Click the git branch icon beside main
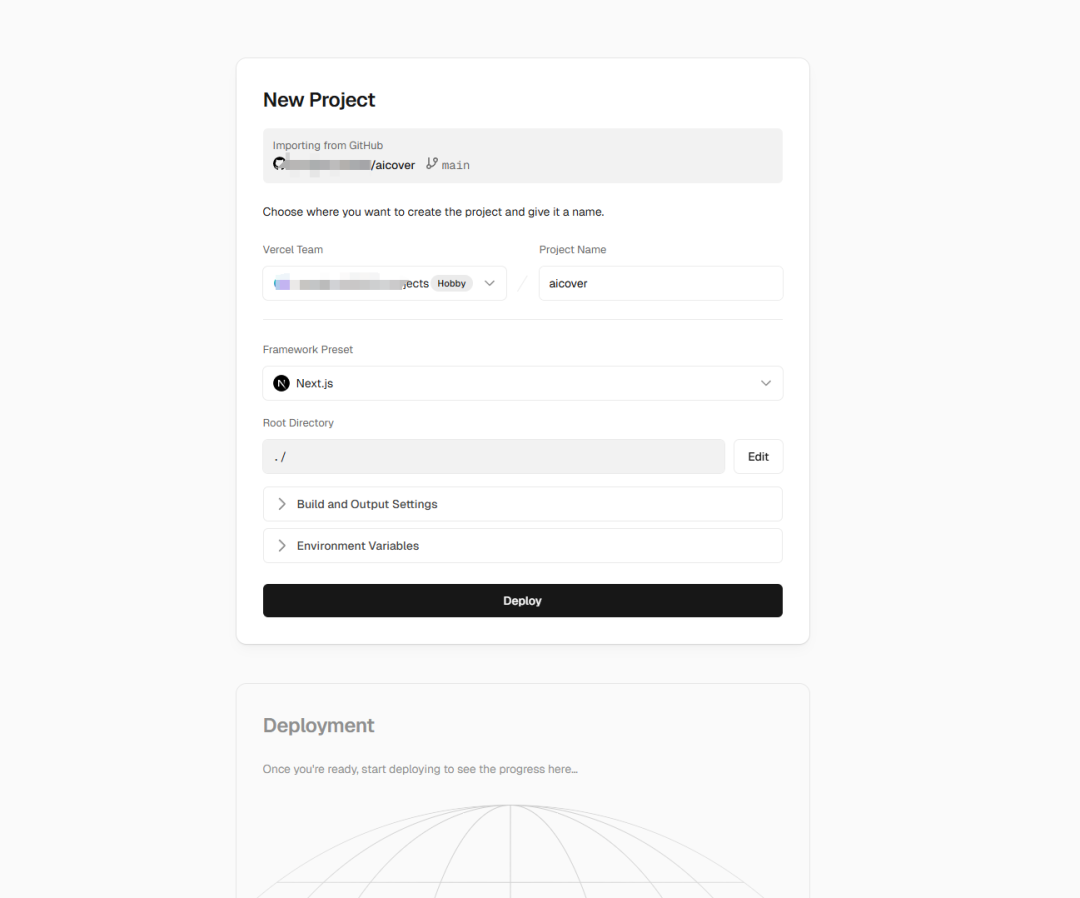Viewport: 1080px width, 898px height. (x=432, y=164)
